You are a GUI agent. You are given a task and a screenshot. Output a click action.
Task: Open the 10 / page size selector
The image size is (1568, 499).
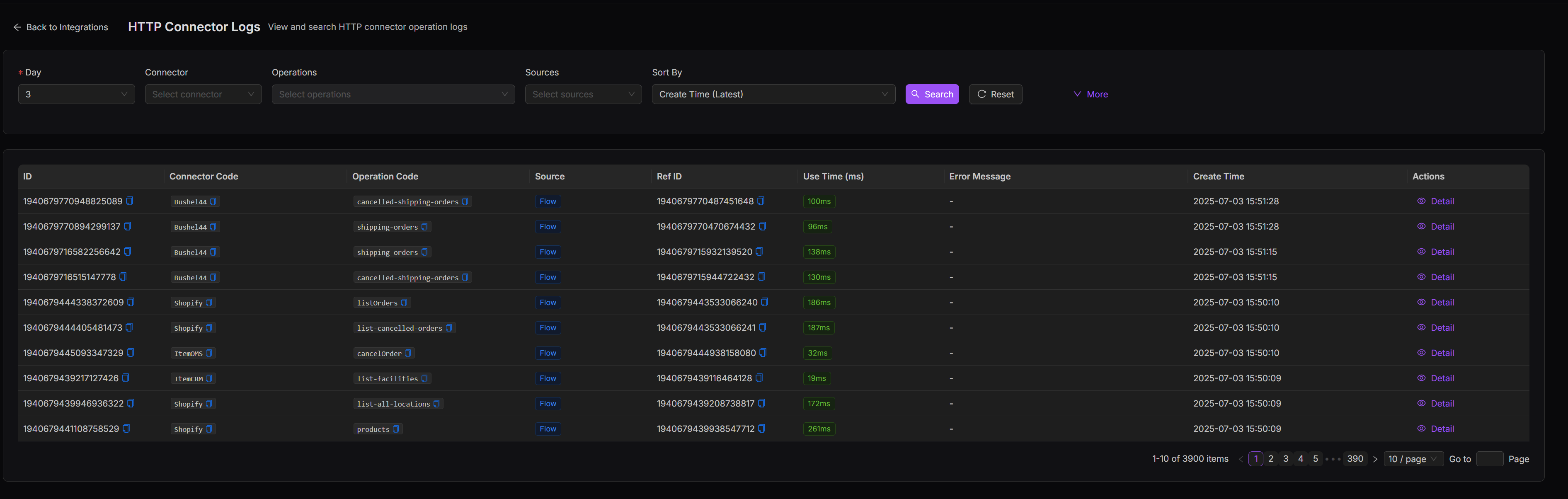[x=1413, y=458]
